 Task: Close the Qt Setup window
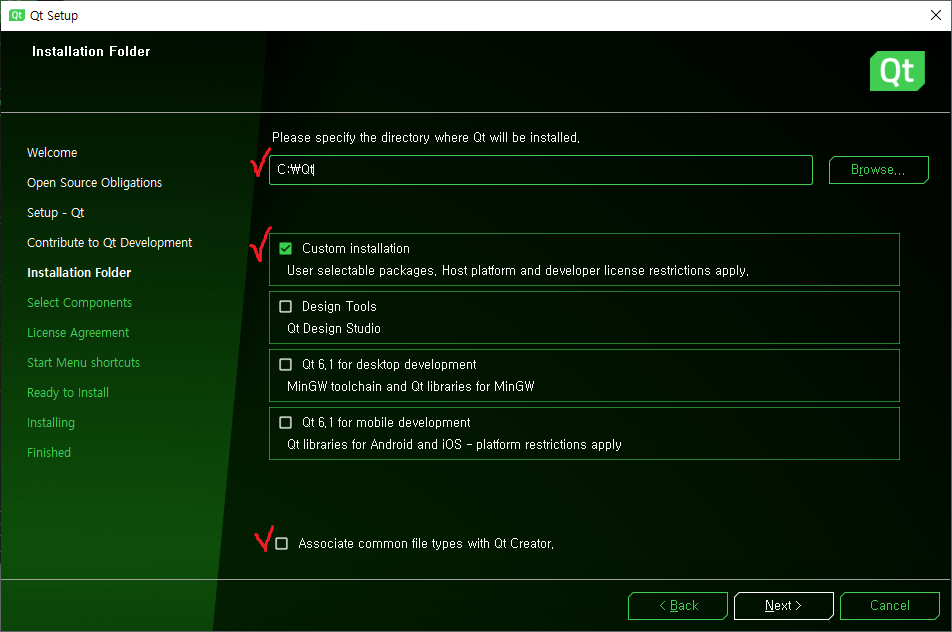coord(933,15)
